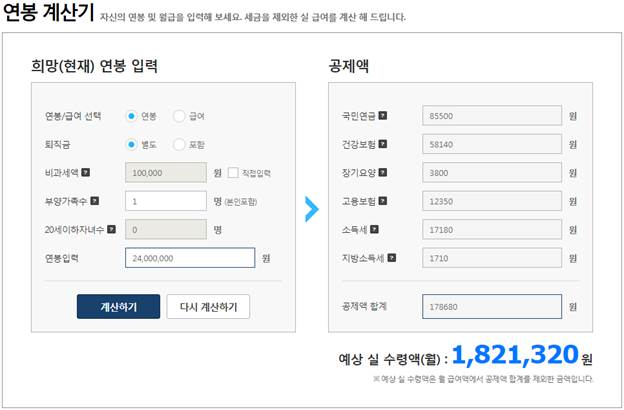Click the 다시 계산하기 button
The width and height of the screenshot is (624, 410).
point(208,307)
